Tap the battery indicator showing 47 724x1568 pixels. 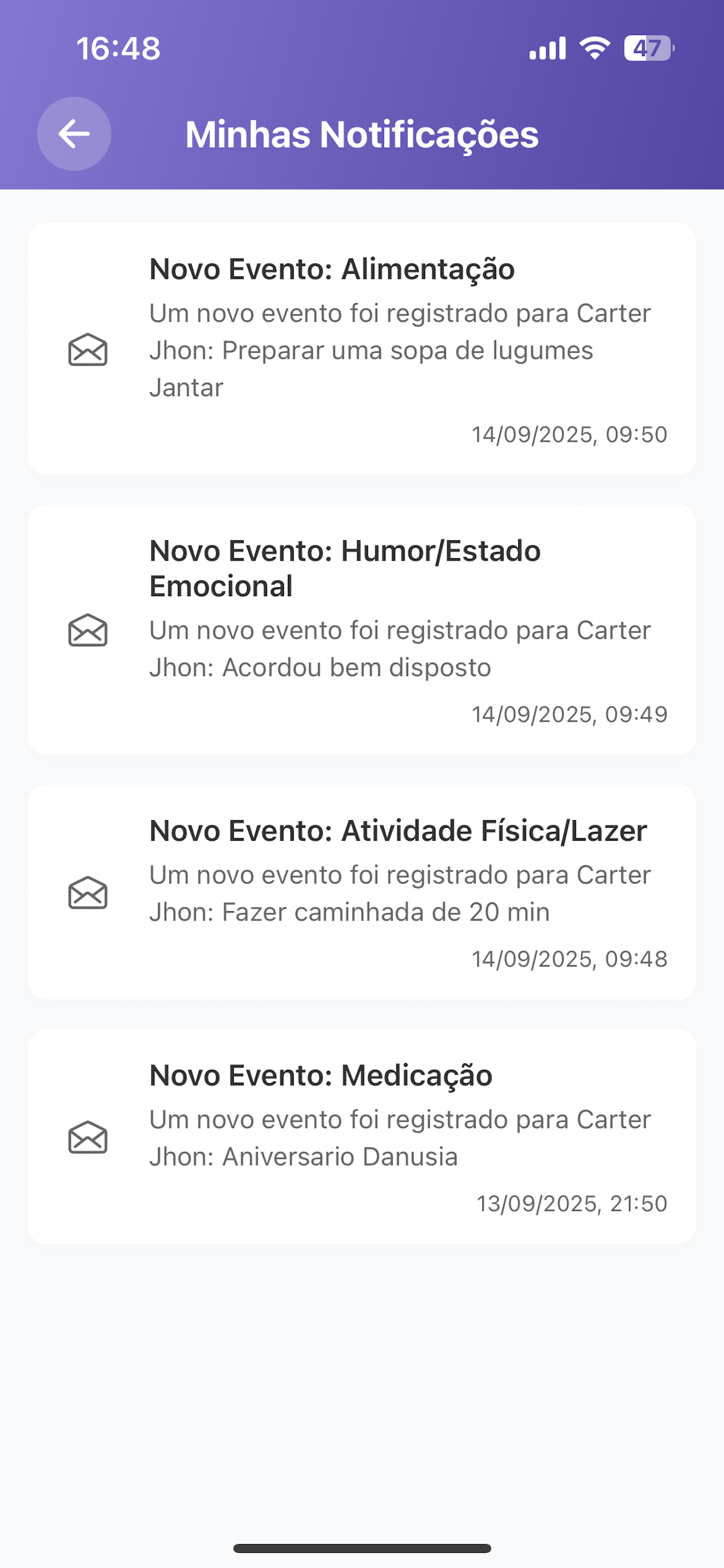[649, 48]
